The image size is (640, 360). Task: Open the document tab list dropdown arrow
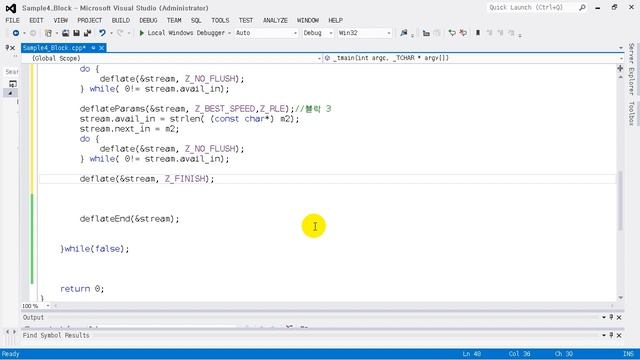coord(620,48)
